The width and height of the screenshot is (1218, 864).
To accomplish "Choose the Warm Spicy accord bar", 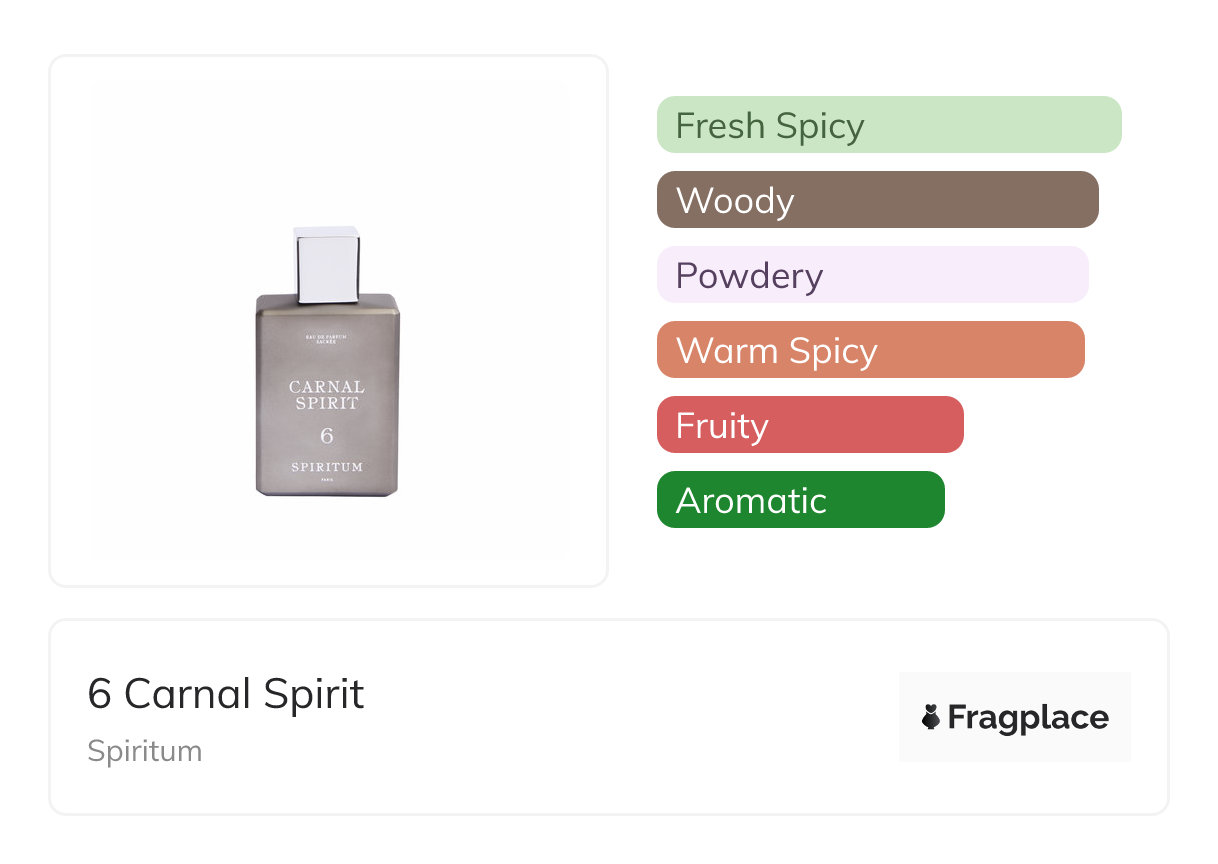I will coord(870,350).
